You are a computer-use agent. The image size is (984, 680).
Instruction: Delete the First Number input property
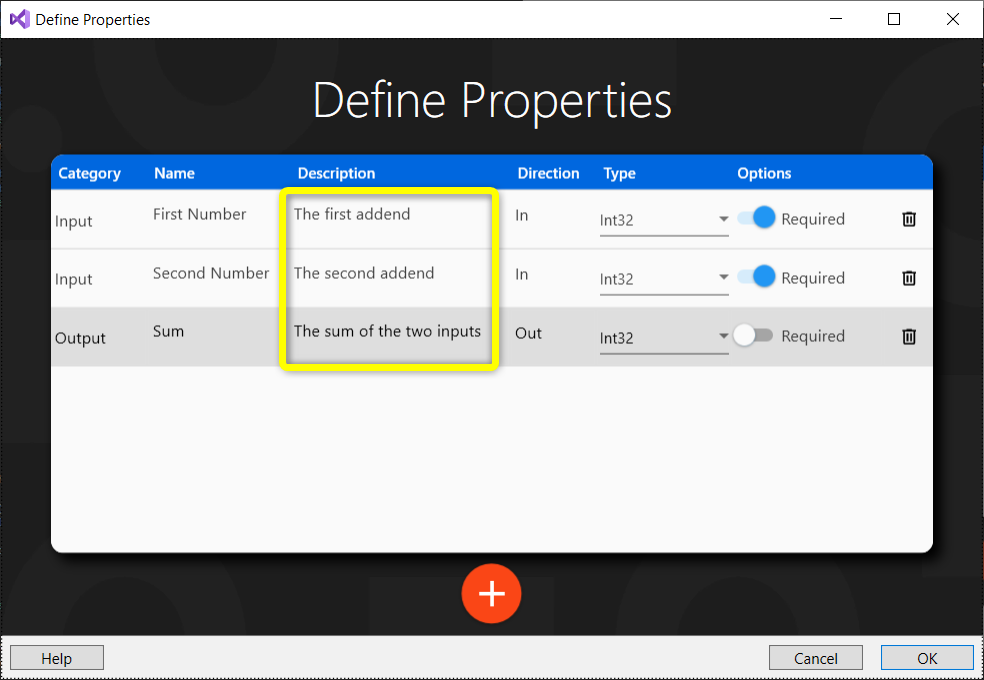908,218
